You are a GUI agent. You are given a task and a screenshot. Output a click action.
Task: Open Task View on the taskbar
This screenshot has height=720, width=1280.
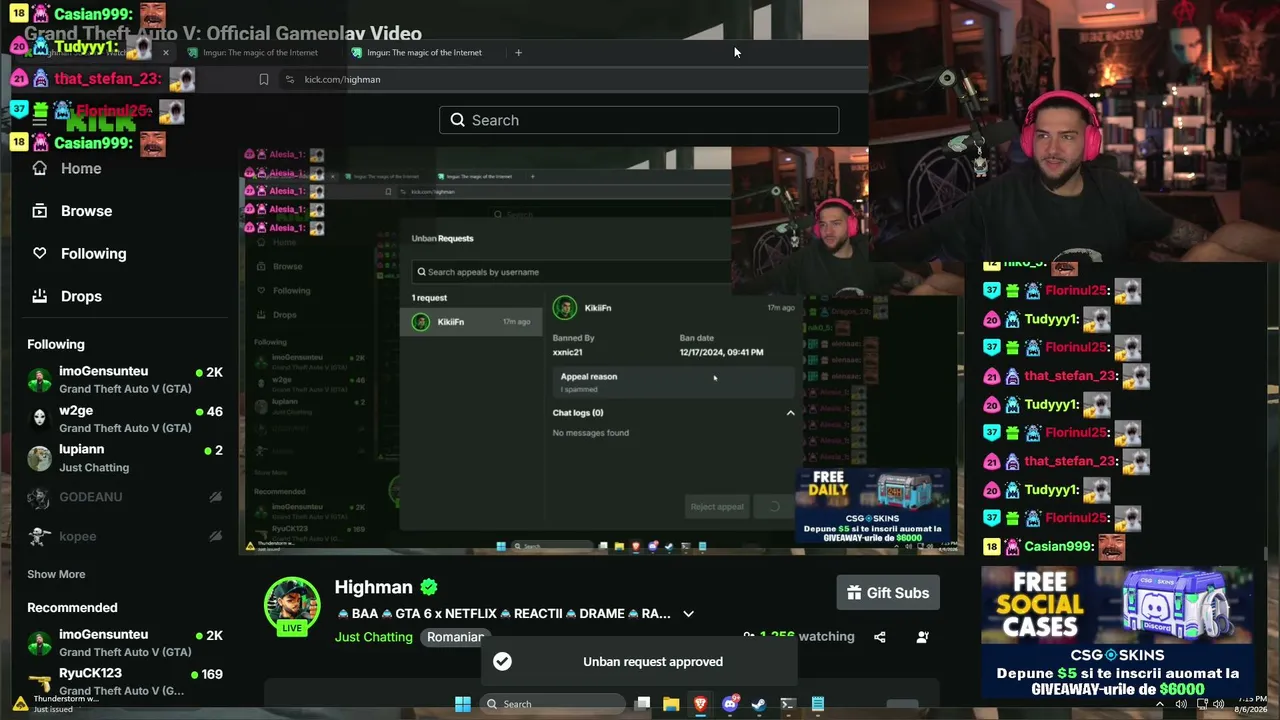[x=643, y=704]
